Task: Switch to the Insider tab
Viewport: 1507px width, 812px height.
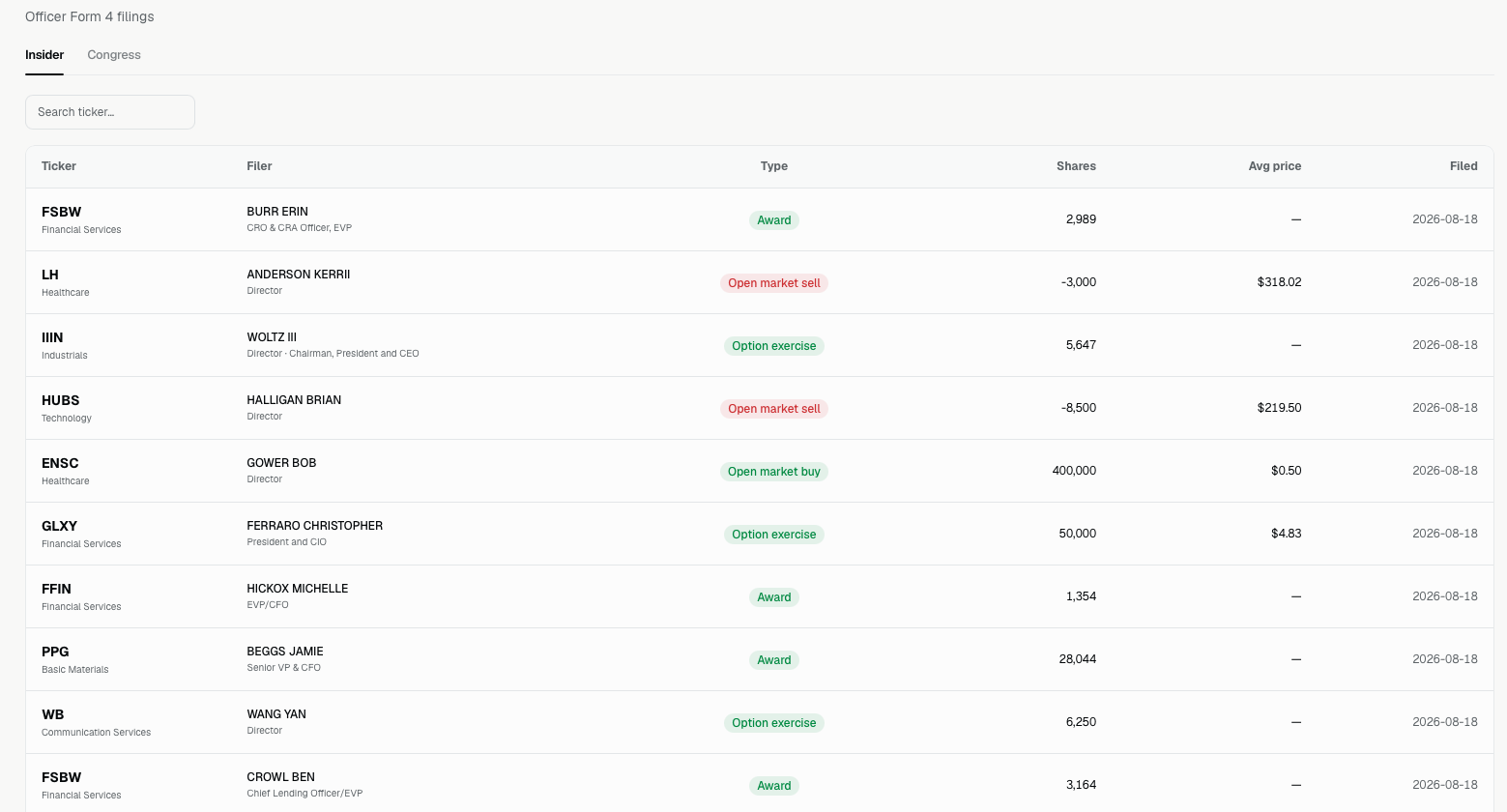Action: tap(44, 55)
